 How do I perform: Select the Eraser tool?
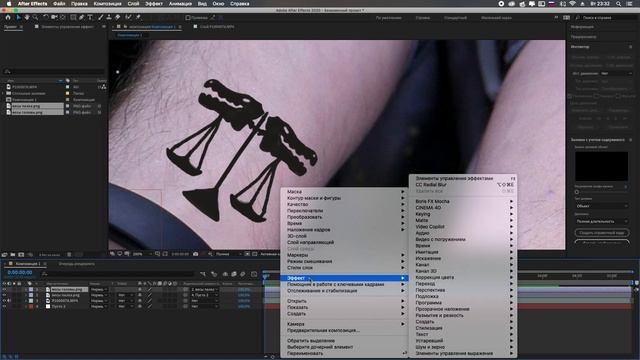(118, 18)
